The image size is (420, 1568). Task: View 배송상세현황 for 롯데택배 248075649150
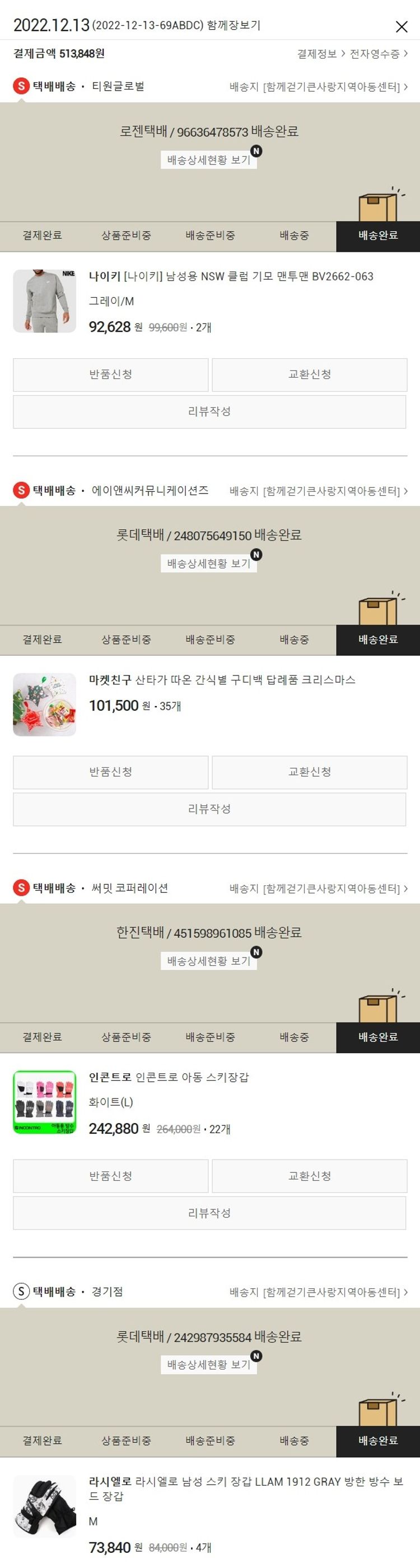[x=209, y=564]
